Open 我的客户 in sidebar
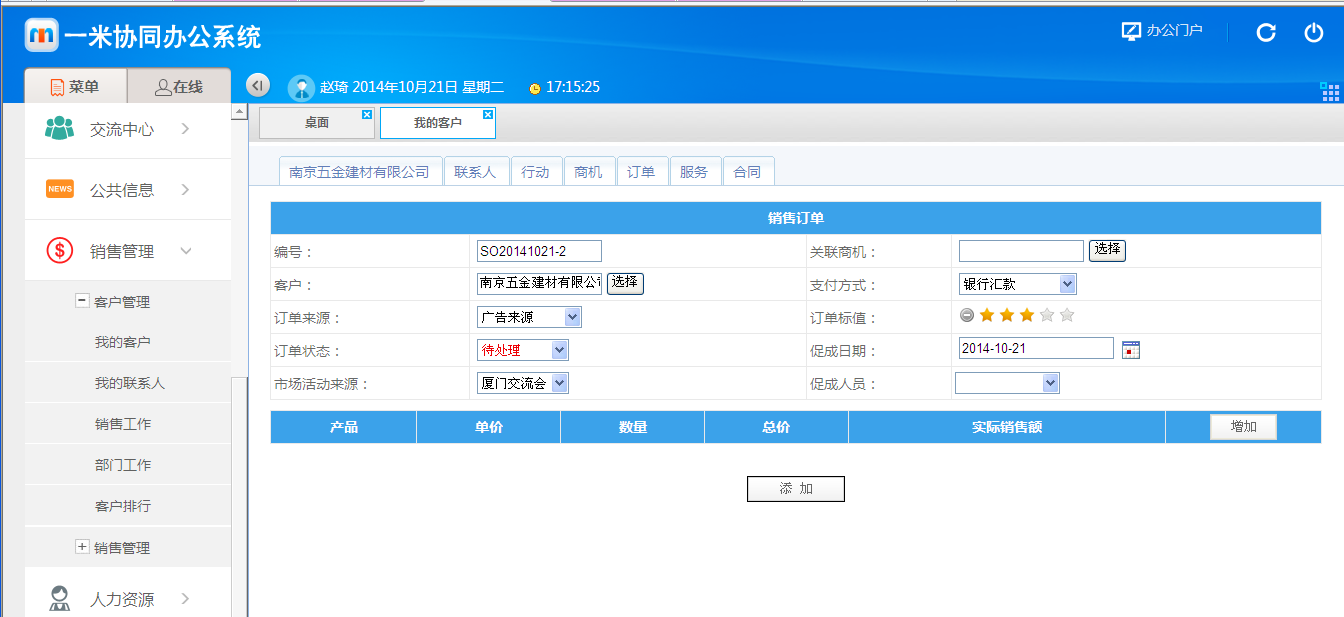 [x=123, y=342]
